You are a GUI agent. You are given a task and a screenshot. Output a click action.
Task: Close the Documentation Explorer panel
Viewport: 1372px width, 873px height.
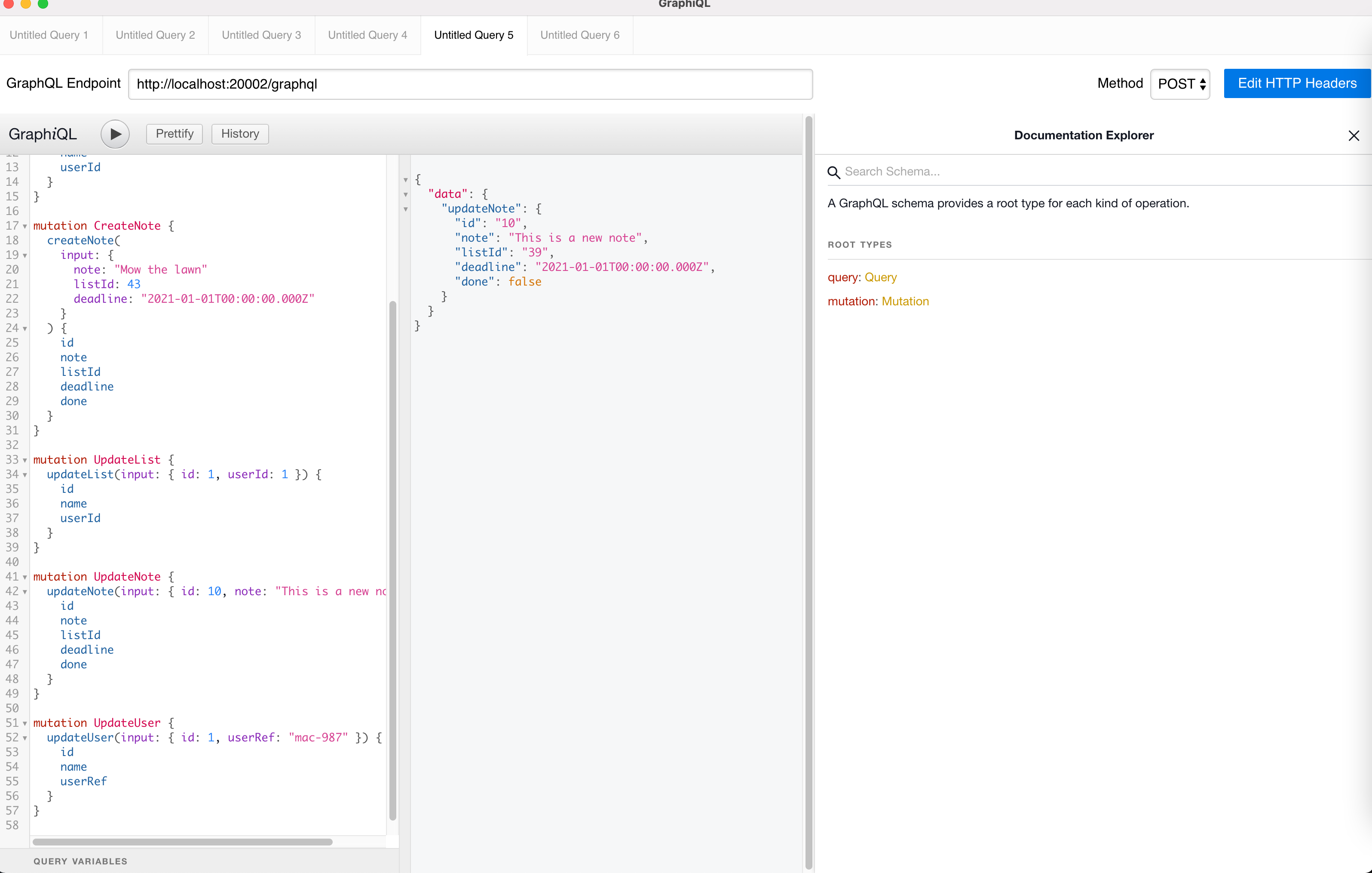pyautogui.click(x=1353, y=136)
